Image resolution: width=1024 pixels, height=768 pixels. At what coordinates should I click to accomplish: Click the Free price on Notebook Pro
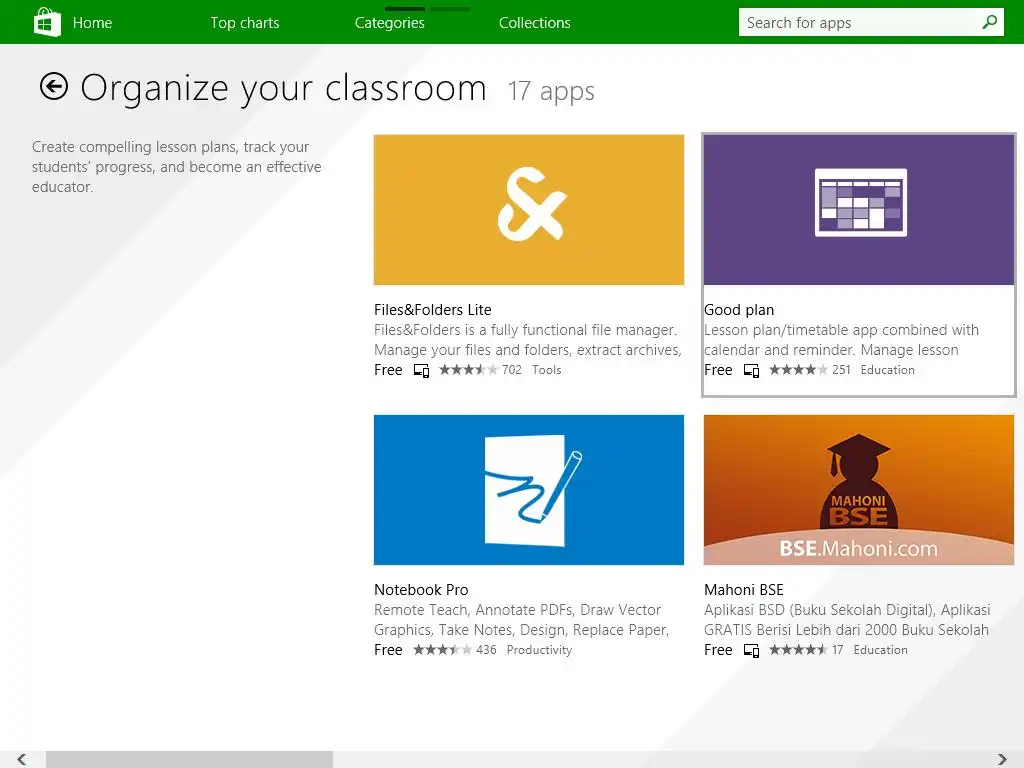click(388, 650)
